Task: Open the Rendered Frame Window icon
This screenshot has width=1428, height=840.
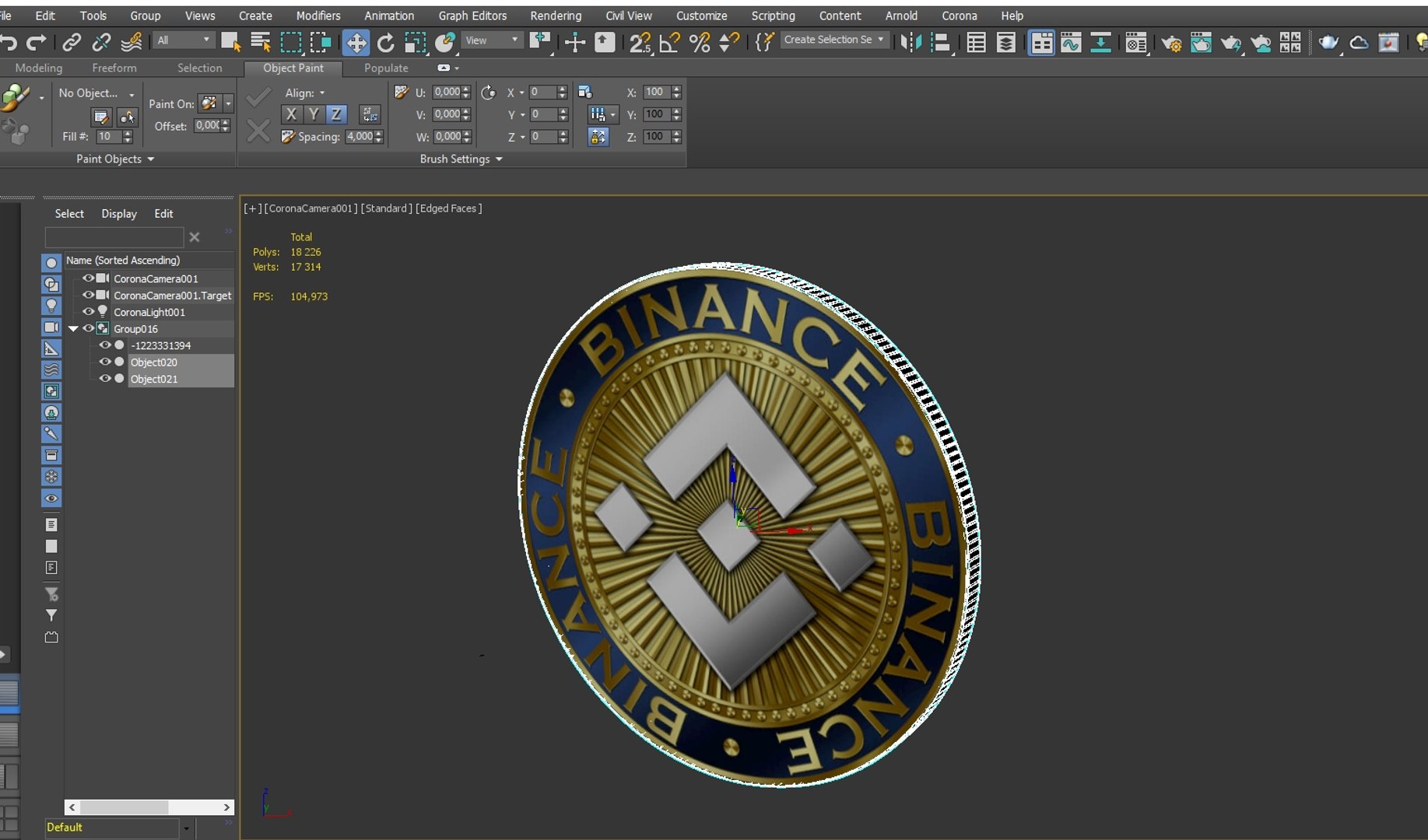Action: pyautogui.click(x=1201, y=42)
